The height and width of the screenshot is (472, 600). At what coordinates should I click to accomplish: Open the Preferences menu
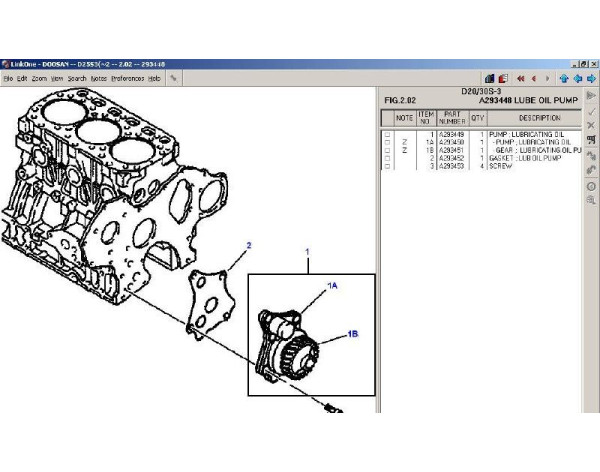point(127,78)
